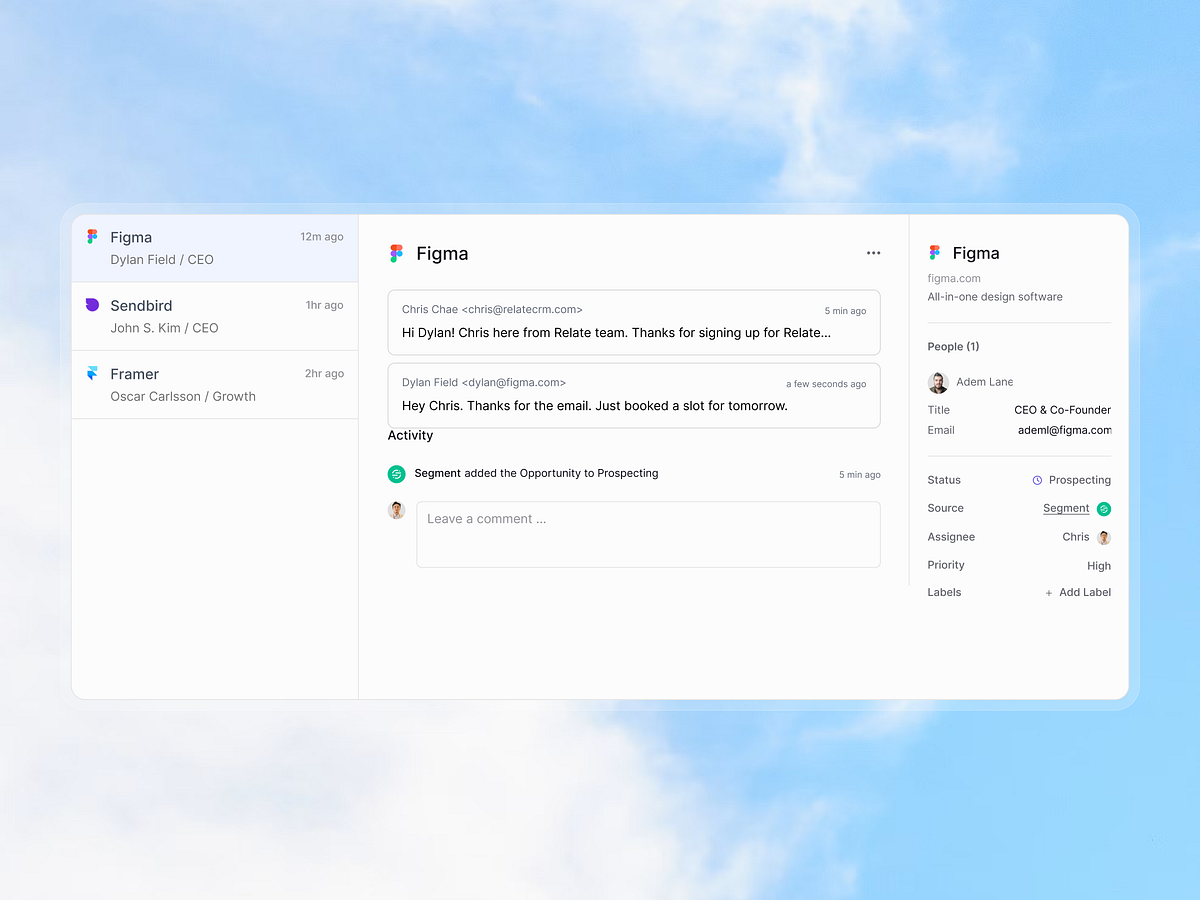The image size is (1200, 900).
Task: Click the green Segment icon in Source row
Action: (x=1104, y=509)
